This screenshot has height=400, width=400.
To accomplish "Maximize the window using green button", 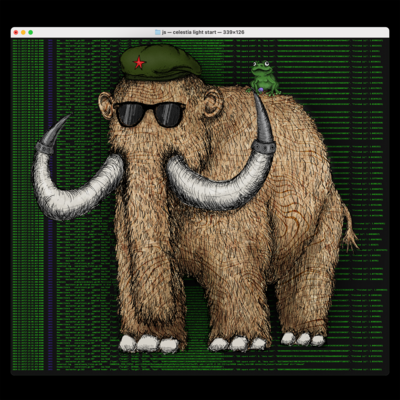I will coord(30,32).
